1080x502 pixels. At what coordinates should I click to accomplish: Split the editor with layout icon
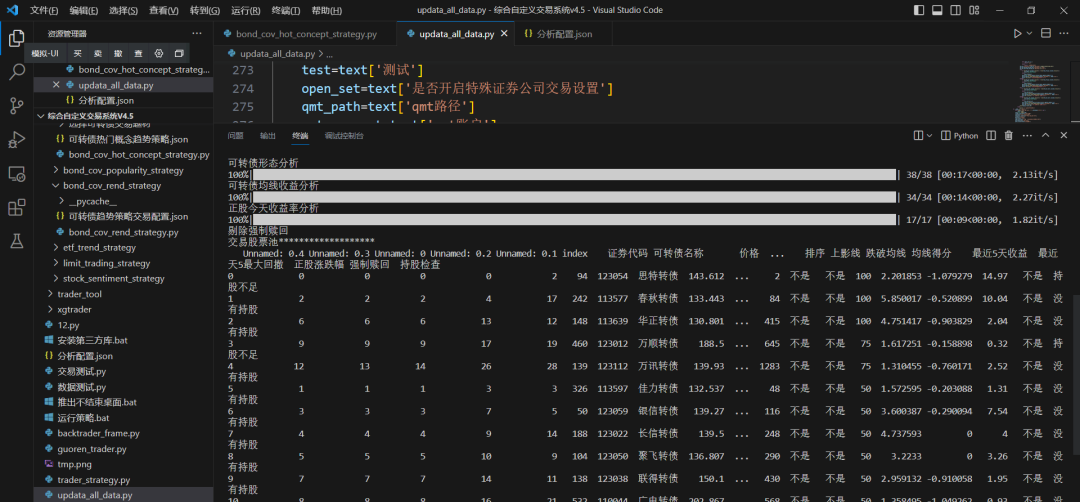(x=1046, y=33)
